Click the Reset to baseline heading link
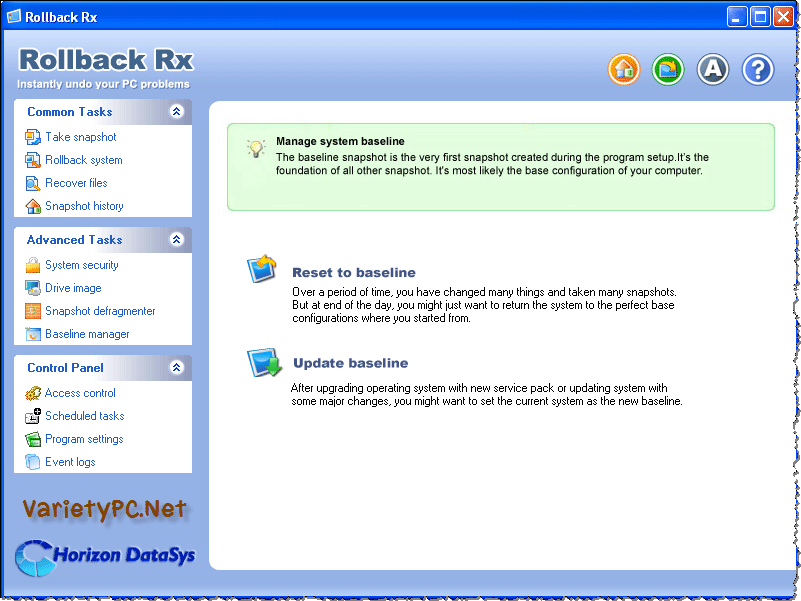Viewport: 801px width, 601px height. pos(353,272)
